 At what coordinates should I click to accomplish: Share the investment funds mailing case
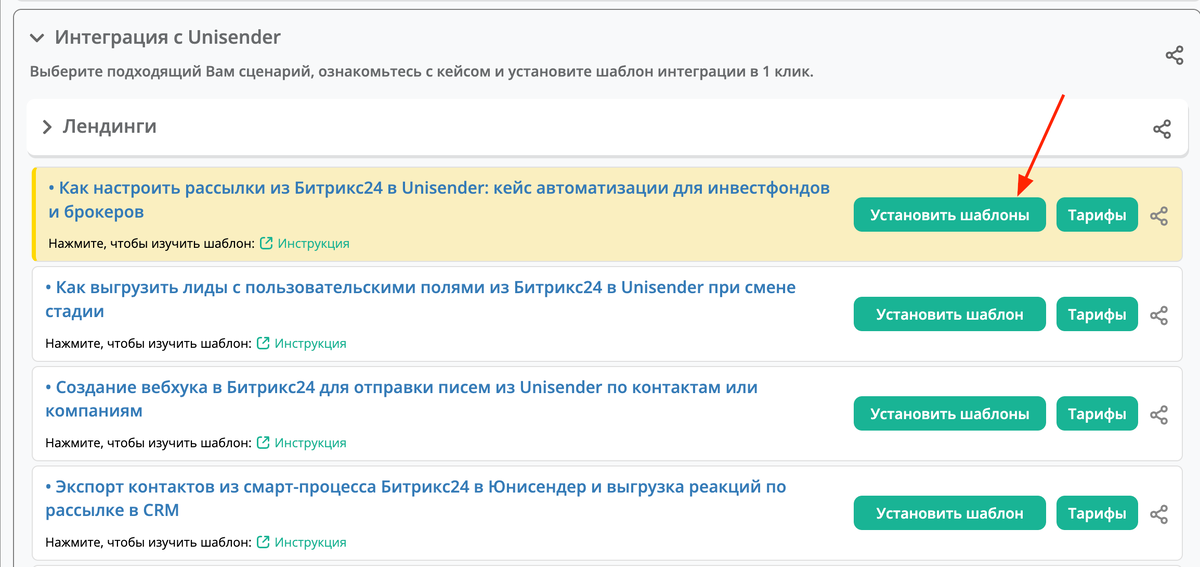(x=1159, y=215)
